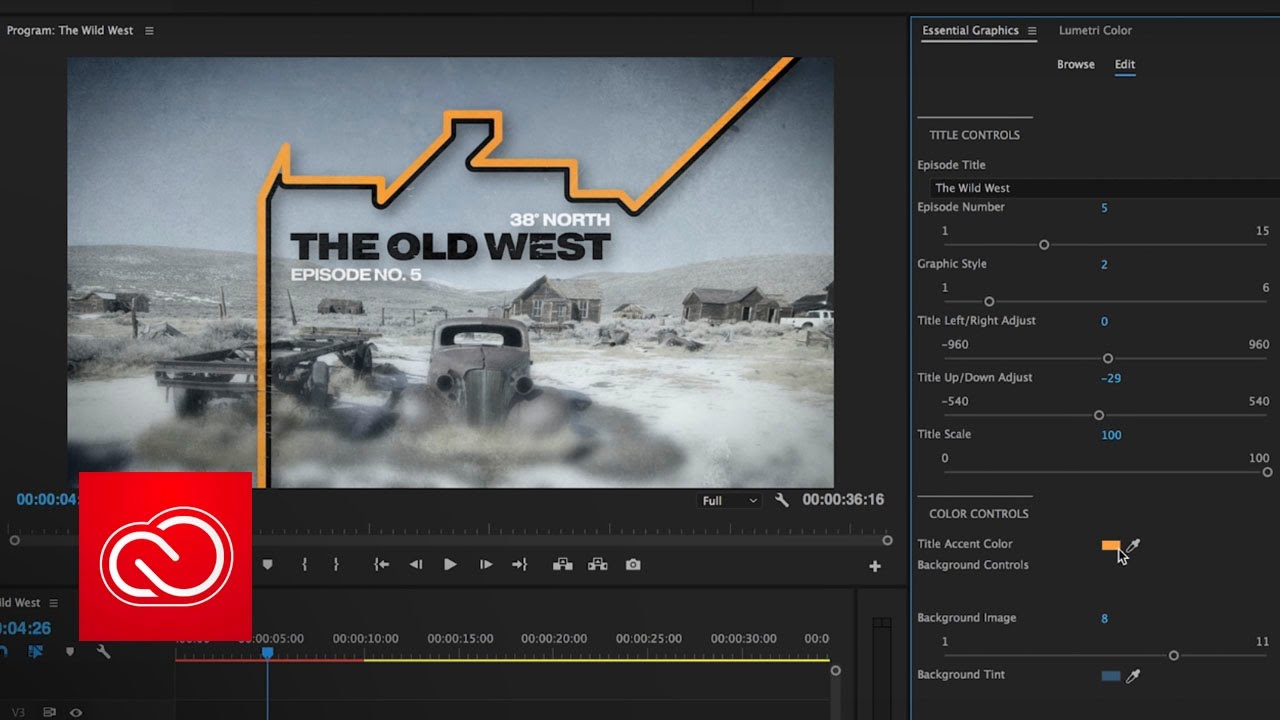Select the Essential Graphics tab
1280x720 pixels.
click(x=970, y=31)
